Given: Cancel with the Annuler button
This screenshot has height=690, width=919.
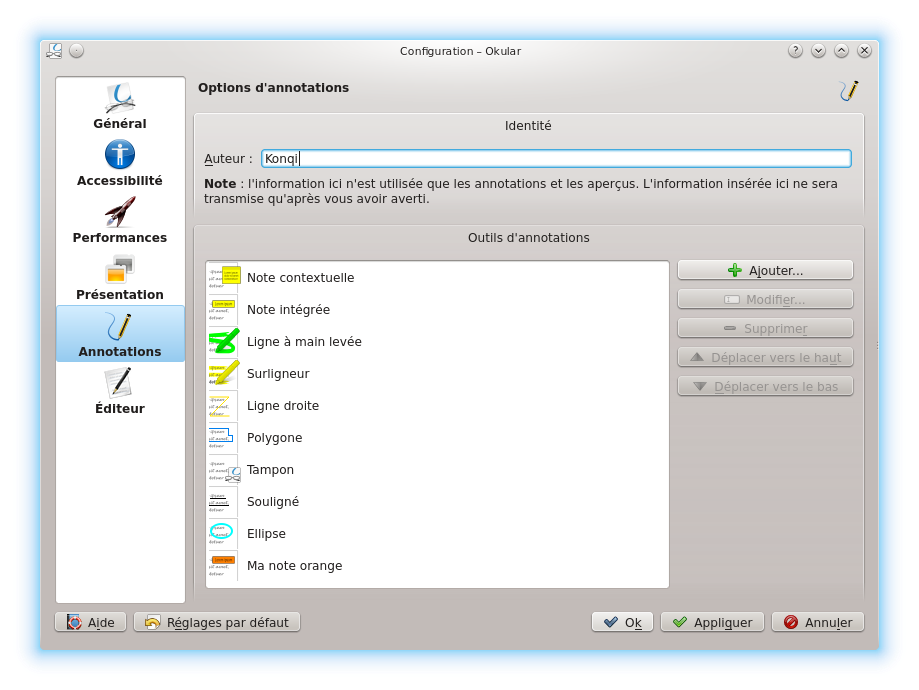Looking at the screenshot, I should tap(817, 622).
